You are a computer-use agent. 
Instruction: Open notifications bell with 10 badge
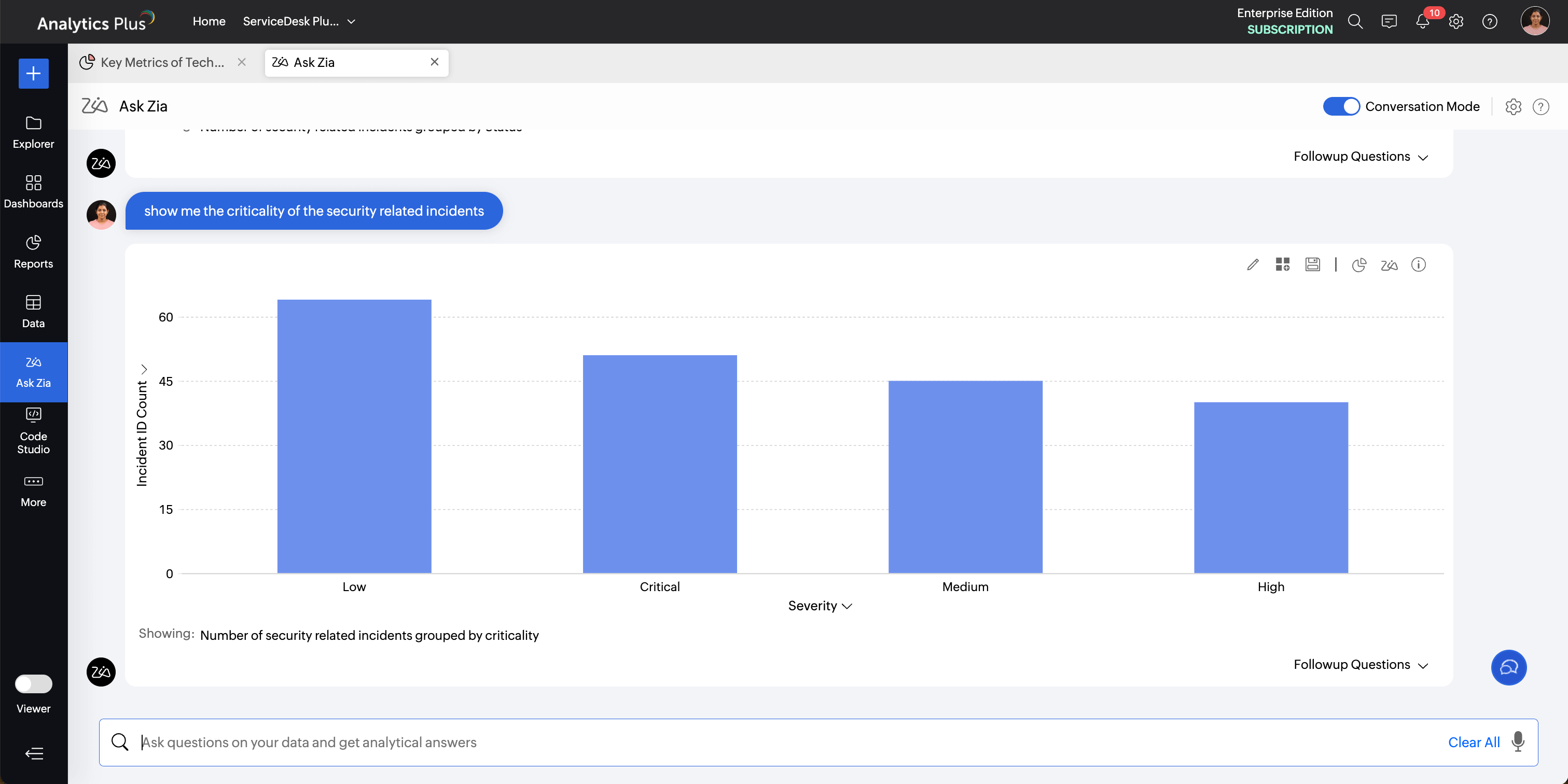click(x=1423, y=22)
